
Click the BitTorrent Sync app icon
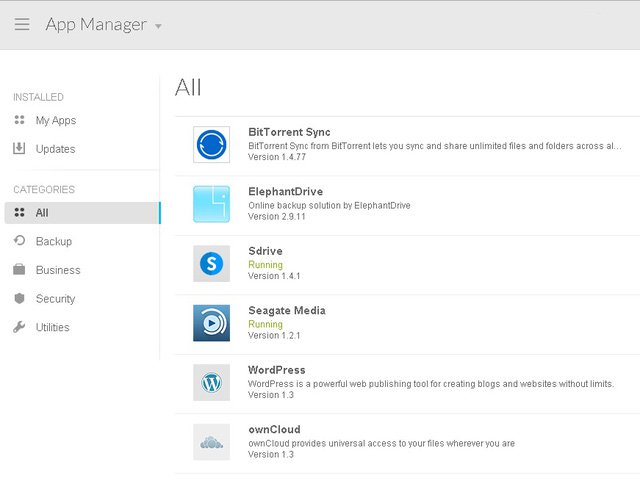[x=211, y=145]
